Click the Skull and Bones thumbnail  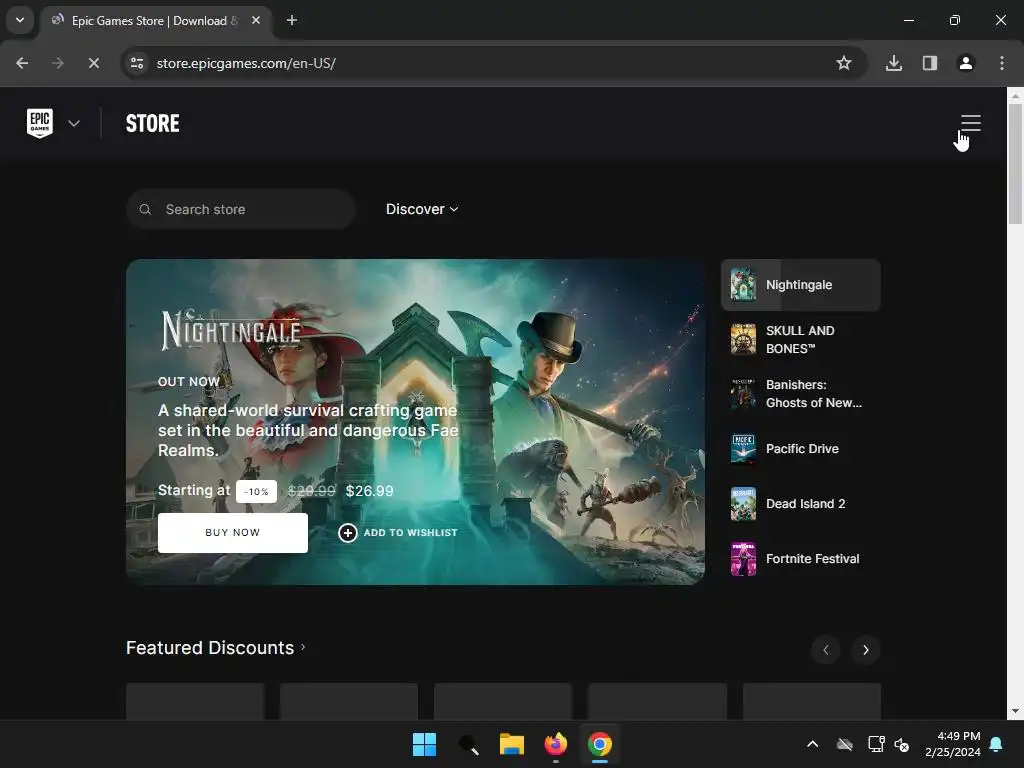point(743,340)
